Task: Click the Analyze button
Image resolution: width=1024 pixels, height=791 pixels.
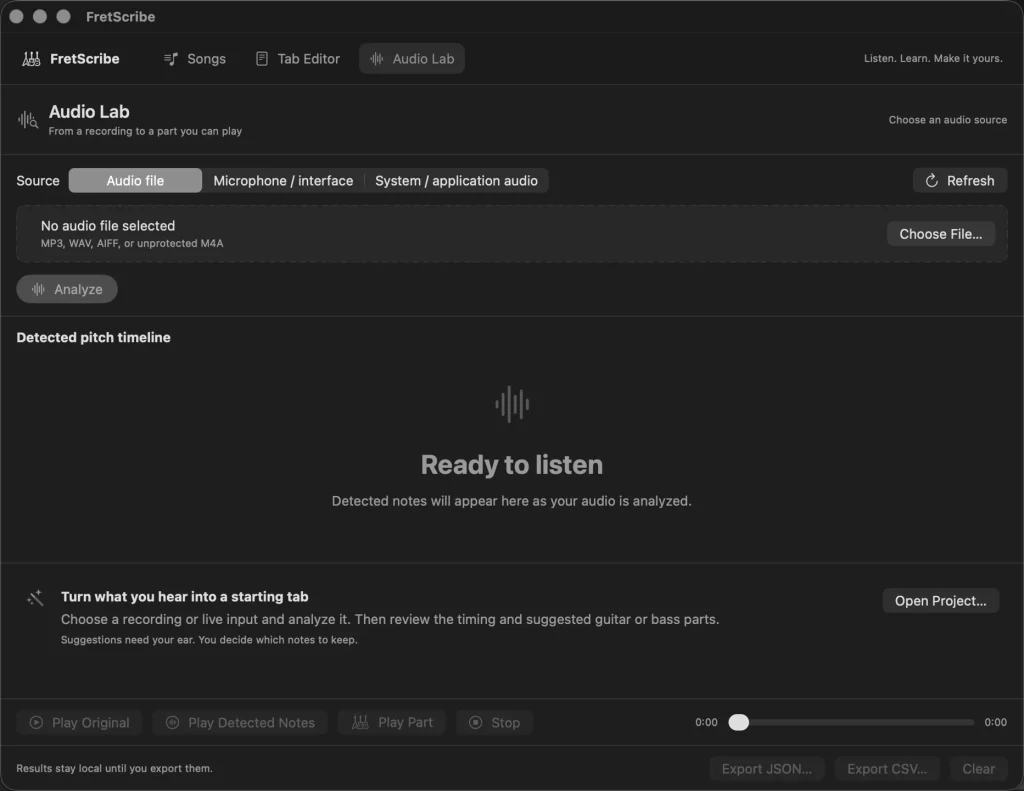Action: pos(67,289)
